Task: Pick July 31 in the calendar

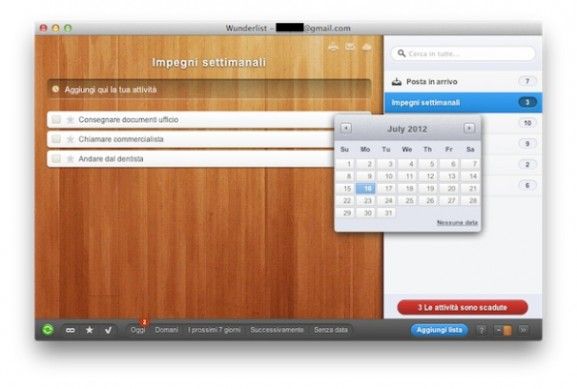Action: click(x=387, y=213)
